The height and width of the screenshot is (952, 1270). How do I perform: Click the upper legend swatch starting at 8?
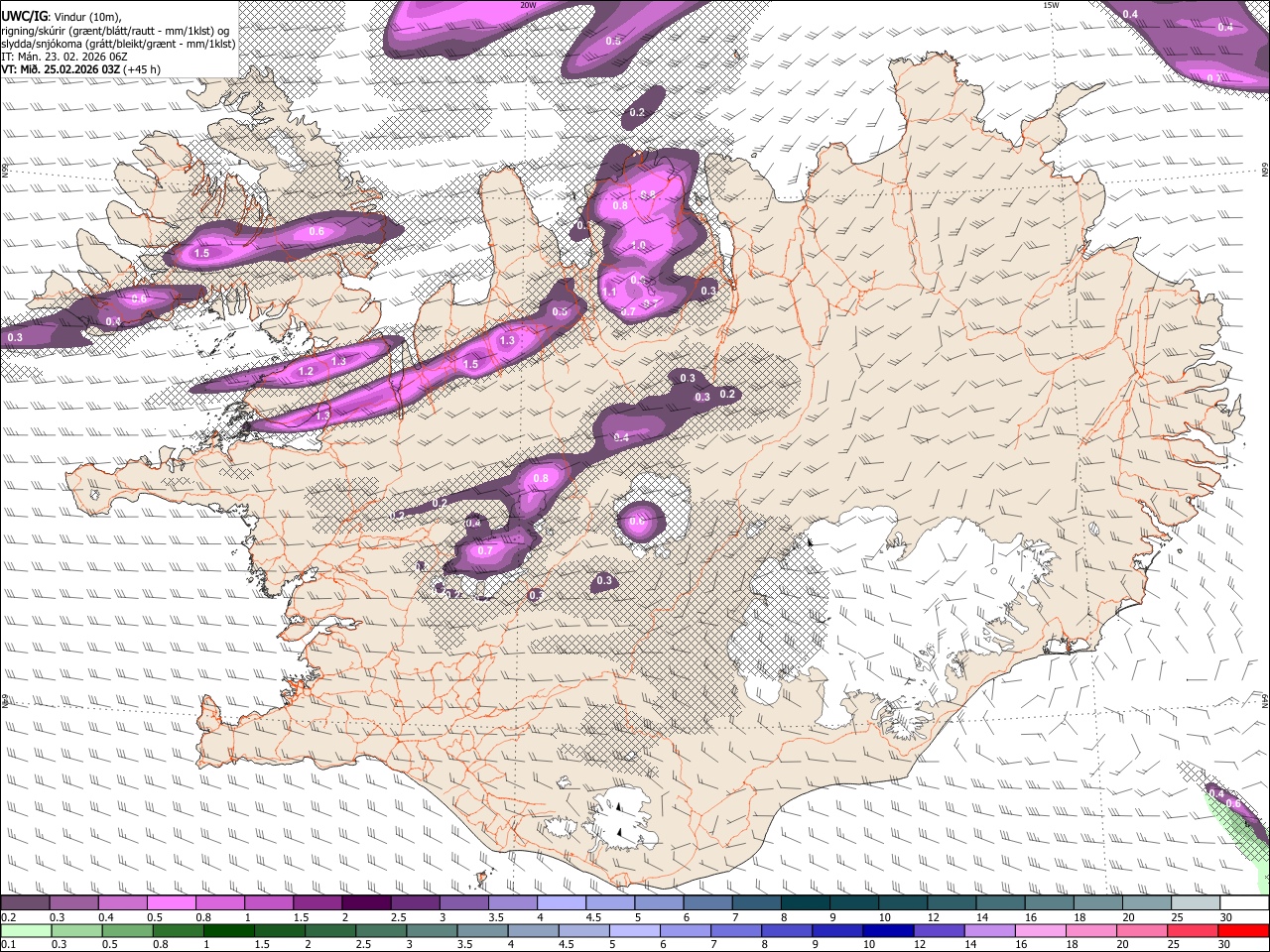[x=806, y=903]
